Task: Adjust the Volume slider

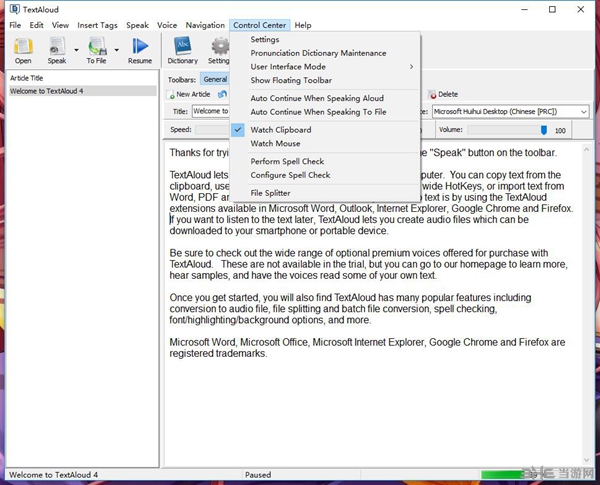Action: click(543, 130)
